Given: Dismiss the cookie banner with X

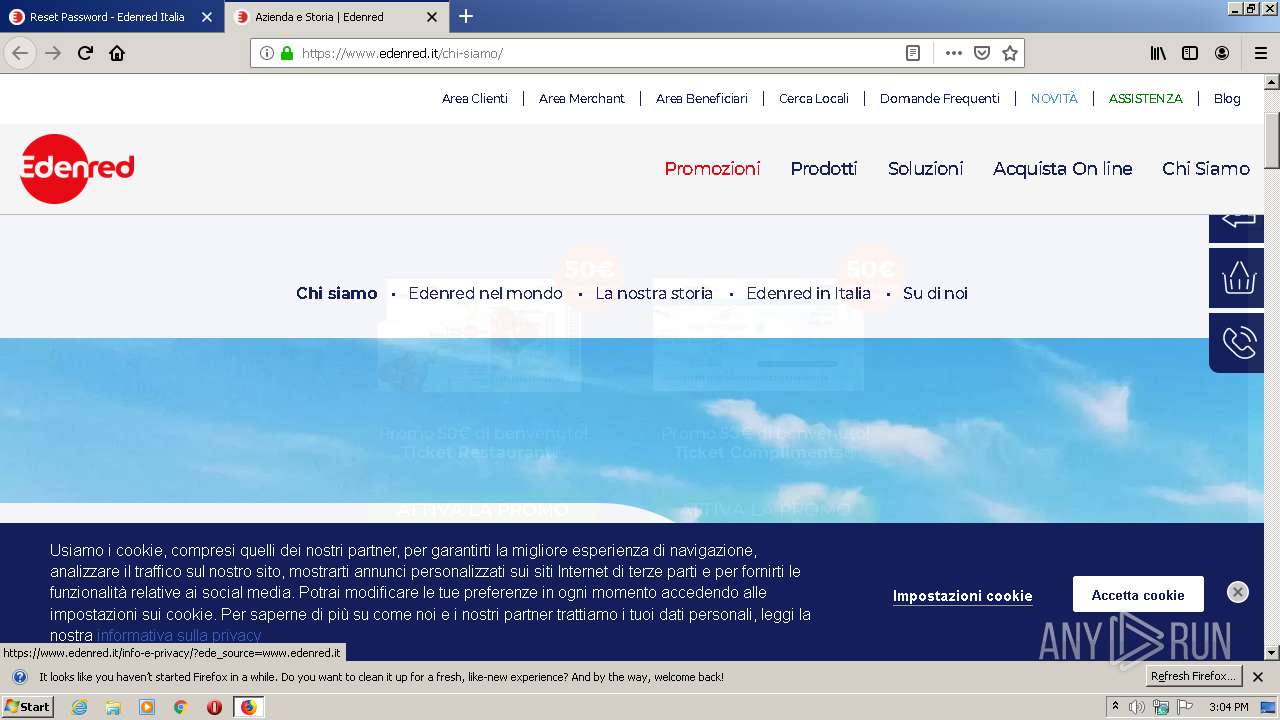Looking at the screenshot, I should coord(1238,592).
